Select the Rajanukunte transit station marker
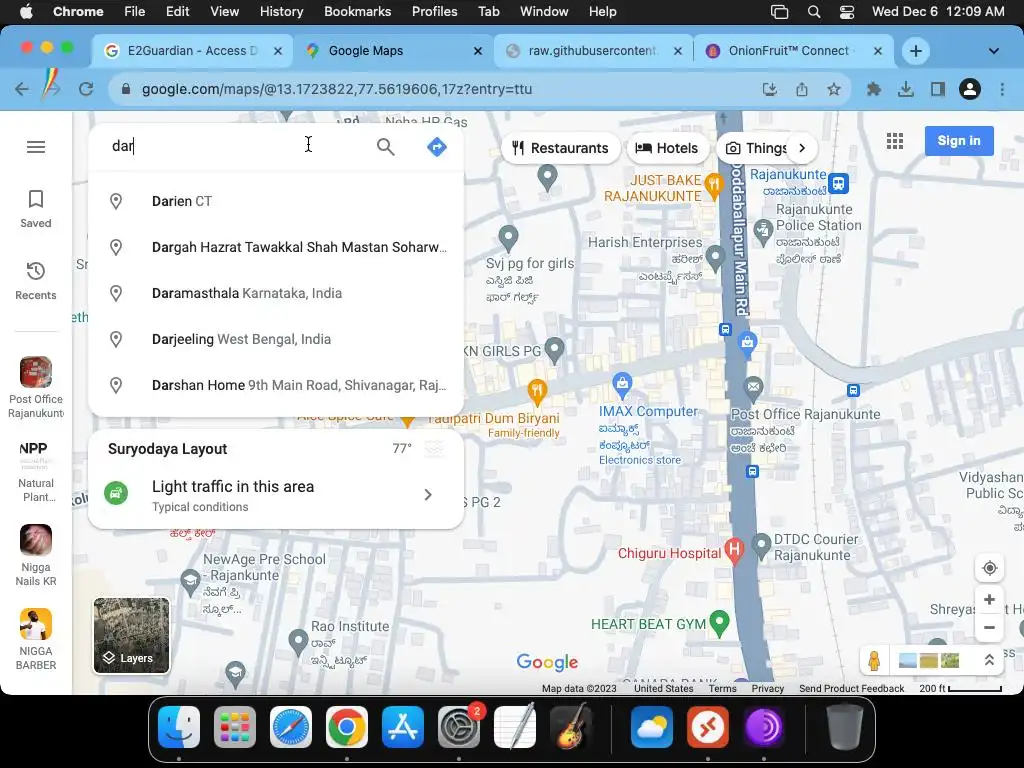The height and width of the screenshot is (768, 1024). tap(839, 184)
